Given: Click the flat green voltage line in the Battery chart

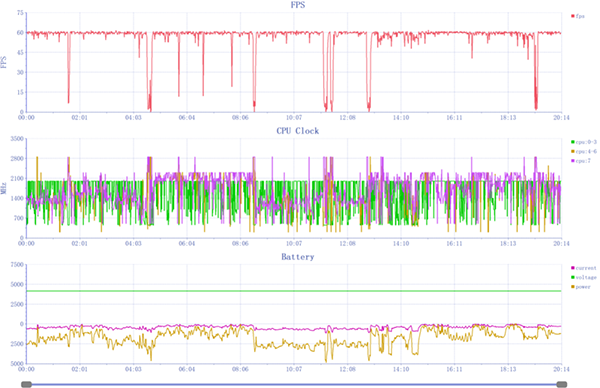Looking at the screenshot, I should (x=294, y=291).
